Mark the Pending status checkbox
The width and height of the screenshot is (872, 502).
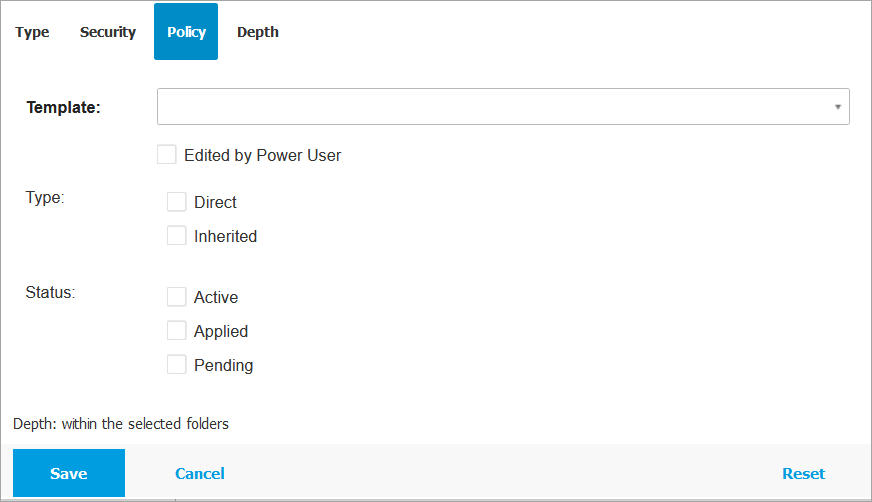177,365
